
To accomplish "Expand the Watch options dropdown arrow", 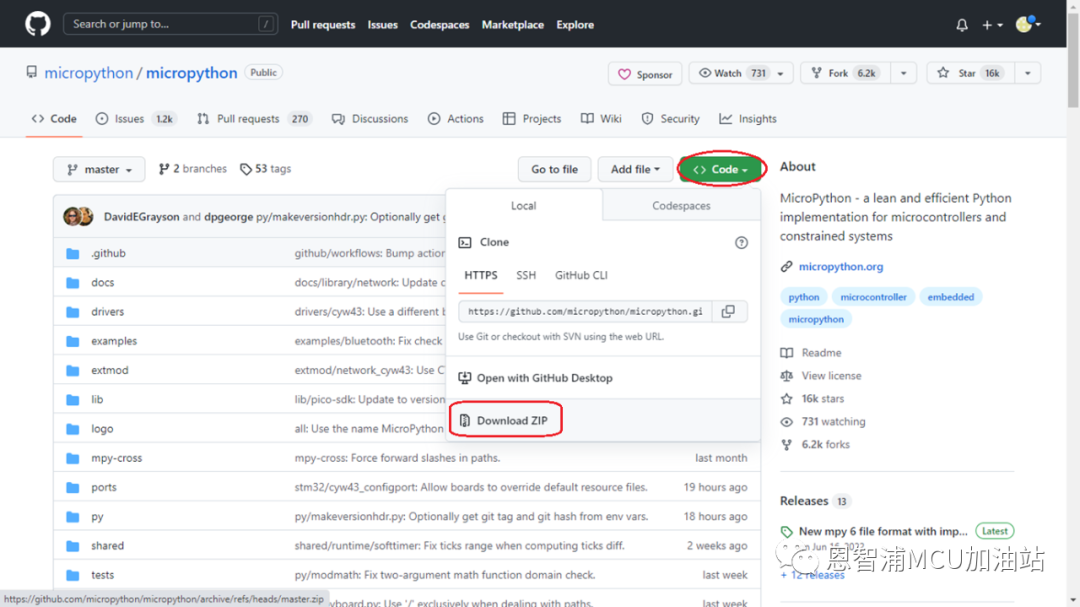I will pyautogui.click(x=780, y=74).
